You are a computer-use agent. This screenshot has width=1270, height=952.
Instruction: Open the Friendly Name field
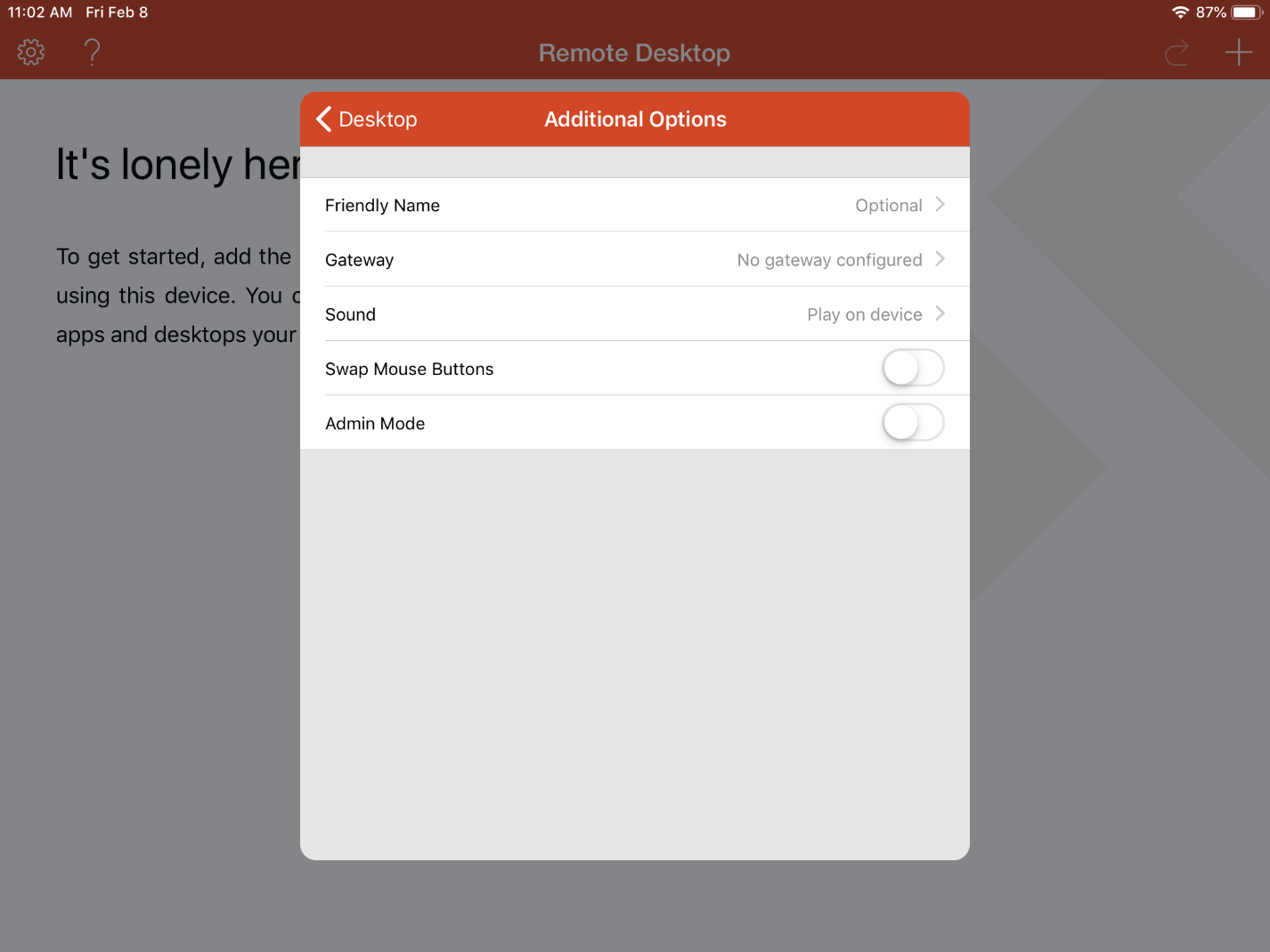[635, 205]
